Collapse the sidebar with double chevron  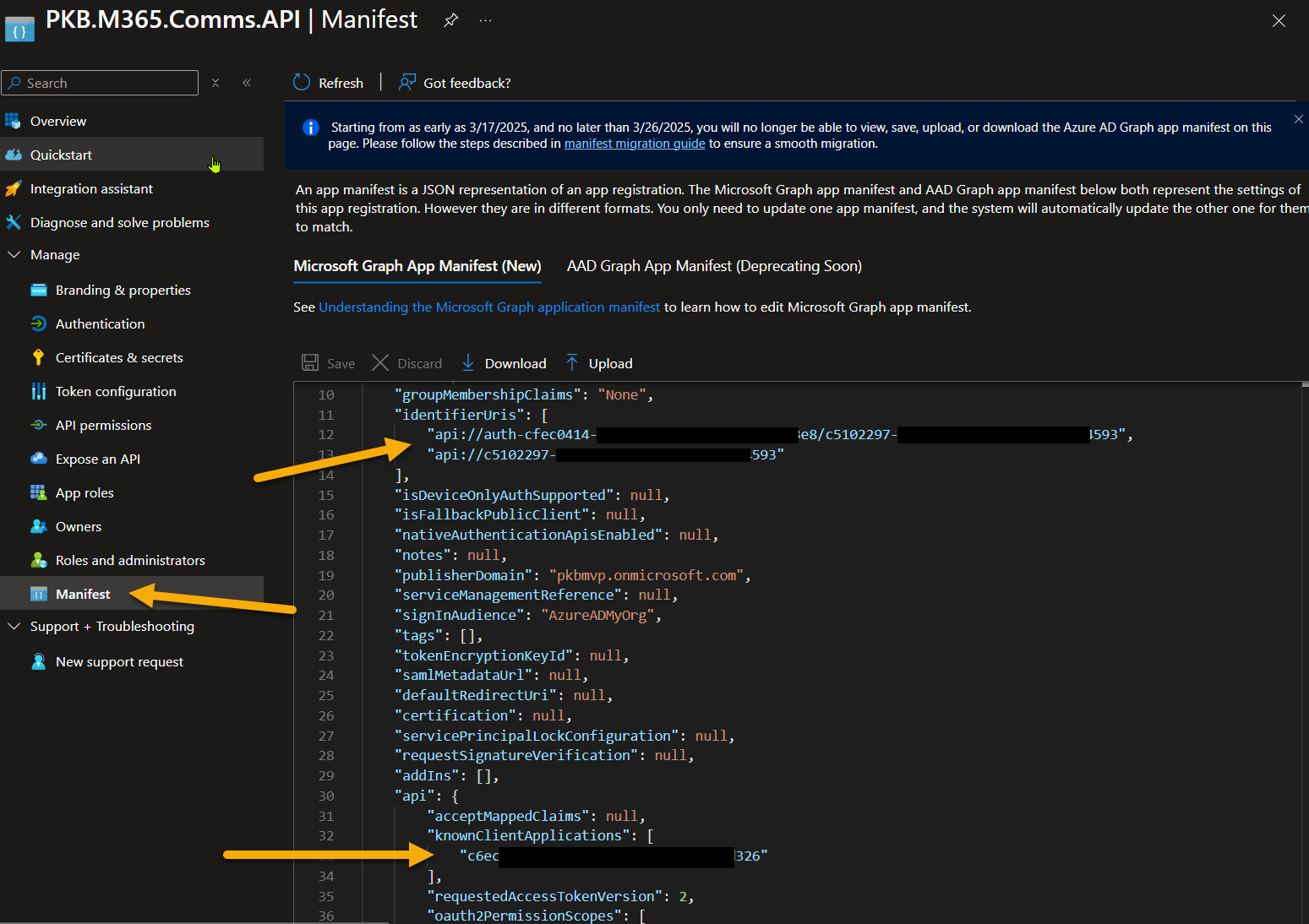[247, 83]
